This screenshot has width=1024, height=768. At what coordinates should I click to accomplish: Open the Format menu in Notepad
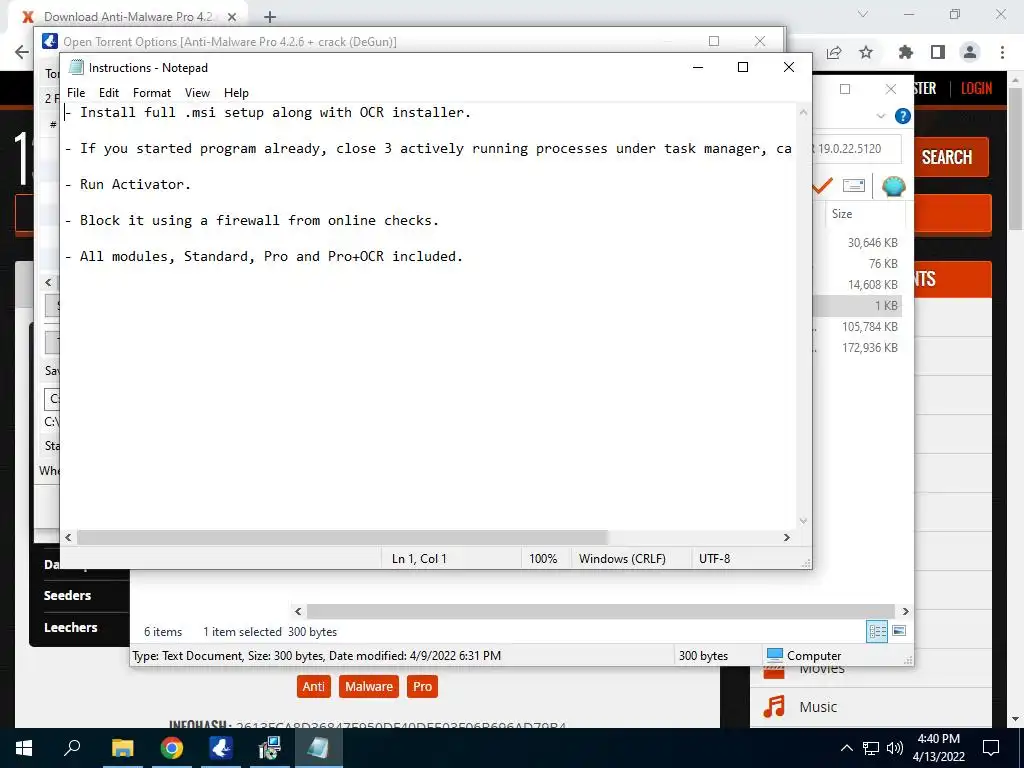click(152, 93)
